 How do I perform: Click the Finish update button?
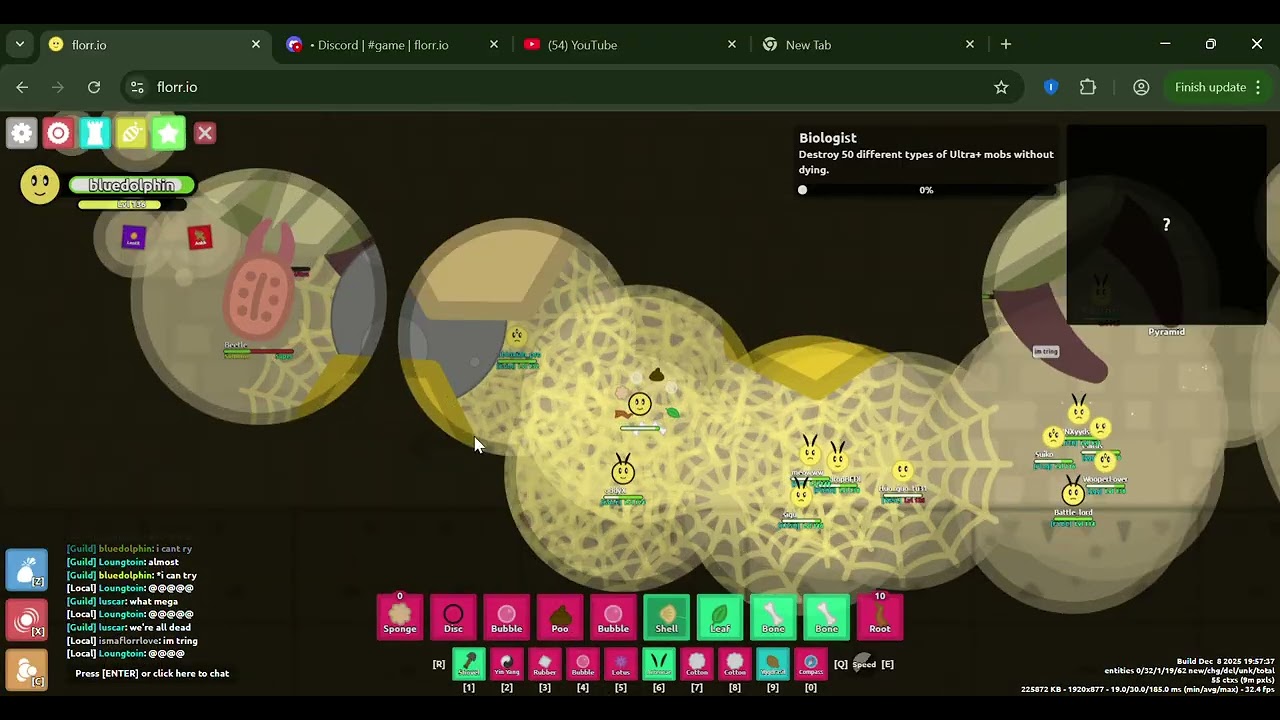(x=1219, y=87)
